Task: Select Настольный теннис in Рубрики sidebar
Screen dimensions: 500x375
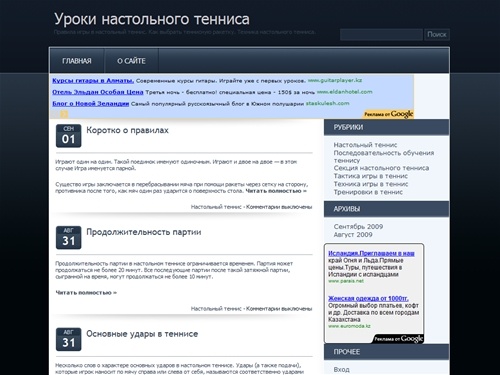Action: [x=365, y=145]
